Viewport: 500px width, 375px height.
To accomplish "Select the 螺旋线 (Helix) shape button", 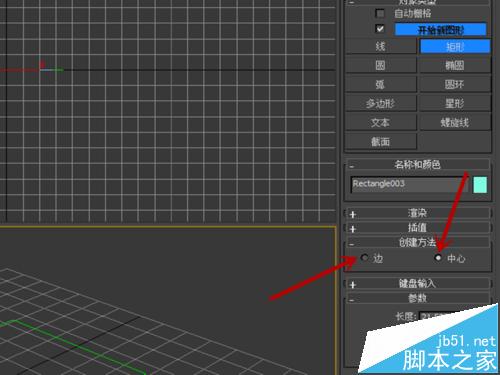I will pyautogui.click(x=455, y=122).
